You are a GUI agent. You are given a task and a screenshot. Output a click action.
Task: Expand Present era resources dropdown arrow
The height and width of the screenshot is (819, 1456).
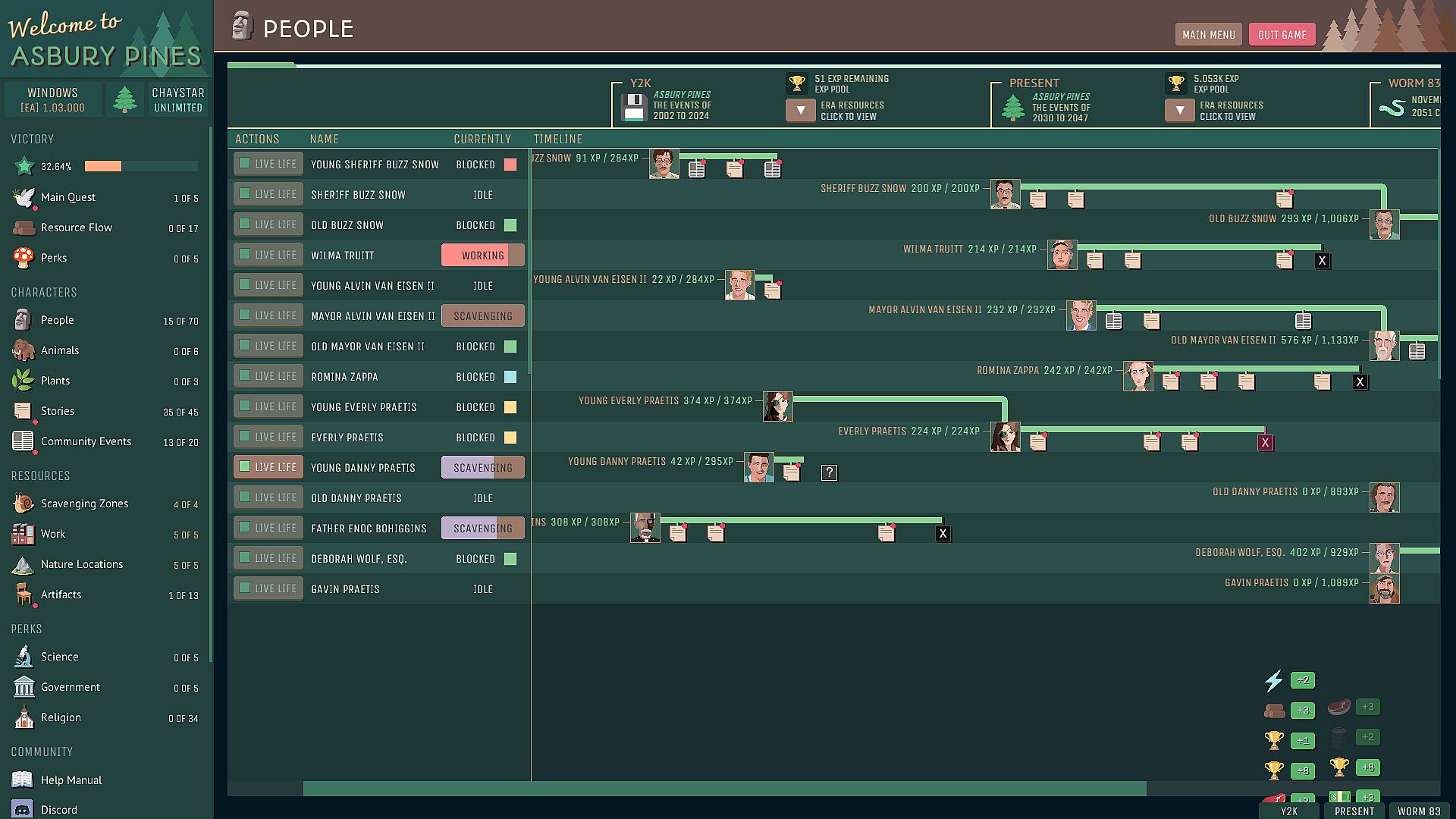point(1179,111)
